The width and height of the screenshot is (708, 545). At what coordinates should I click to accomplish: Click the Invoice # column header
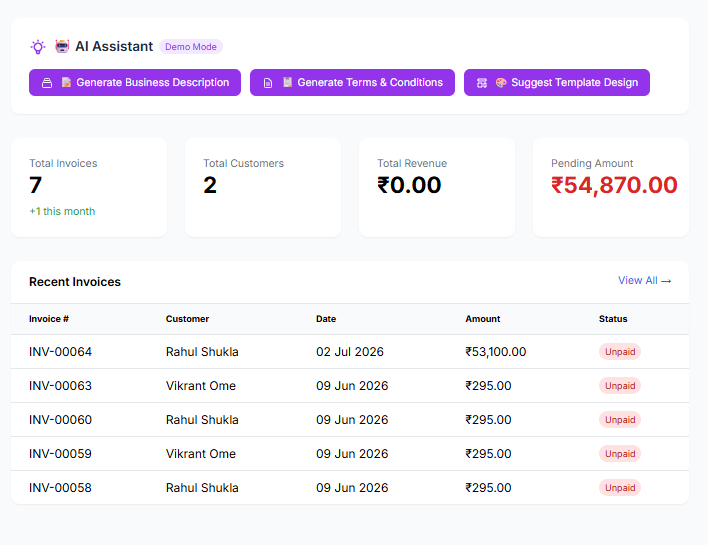(x=49, y=319)
